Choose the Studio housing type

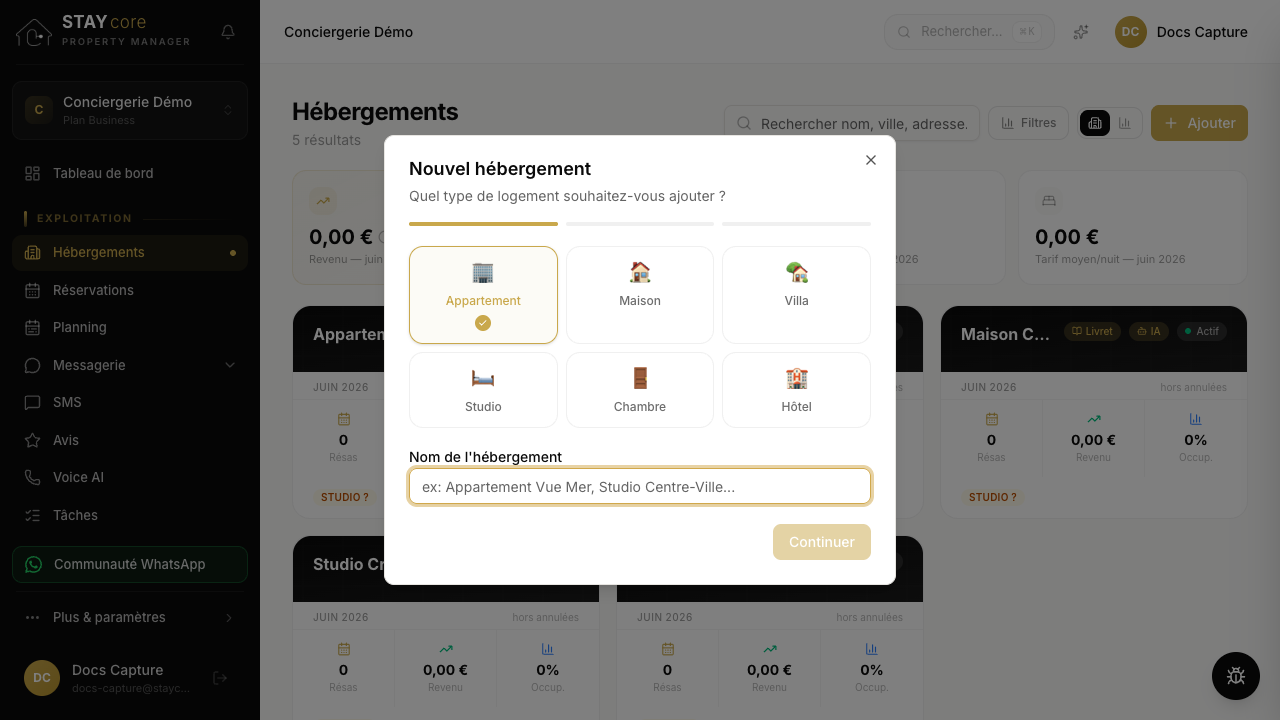click(483, 390)
